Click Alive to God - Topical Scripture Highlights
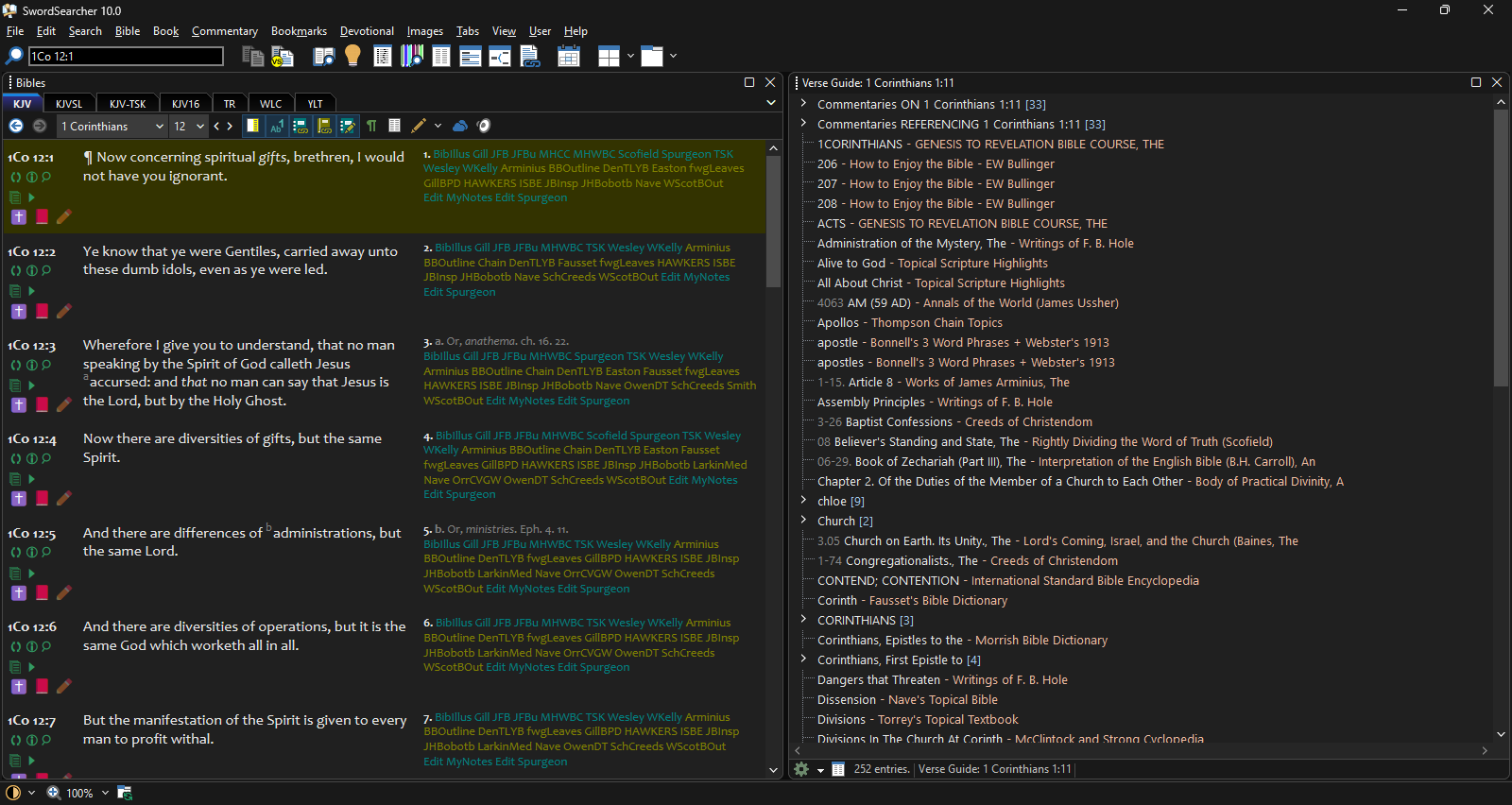 point(933,264)
